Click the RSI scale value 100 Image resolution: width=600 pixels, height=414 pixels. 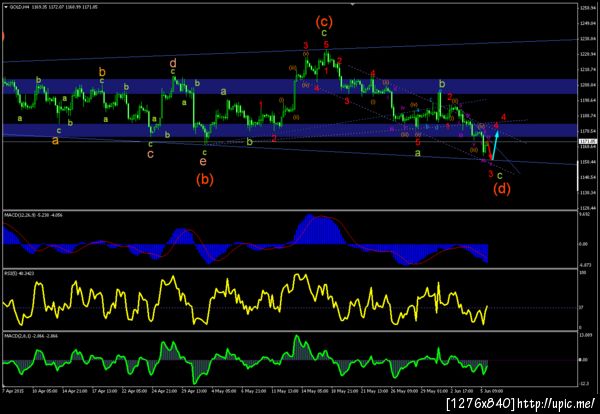click(581, 273)
